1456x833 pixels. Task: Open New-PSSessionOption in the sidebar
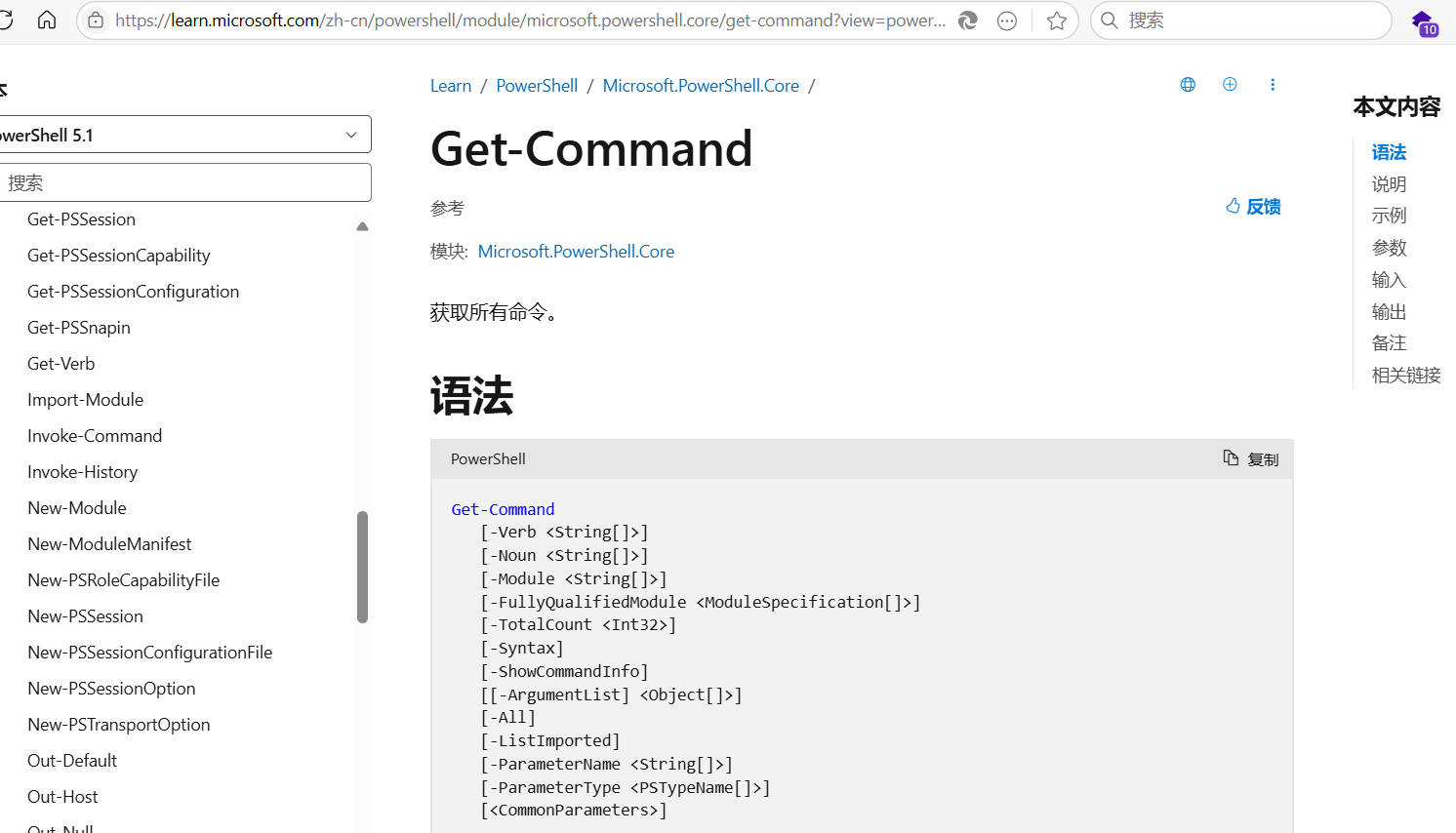pos(111,689)
